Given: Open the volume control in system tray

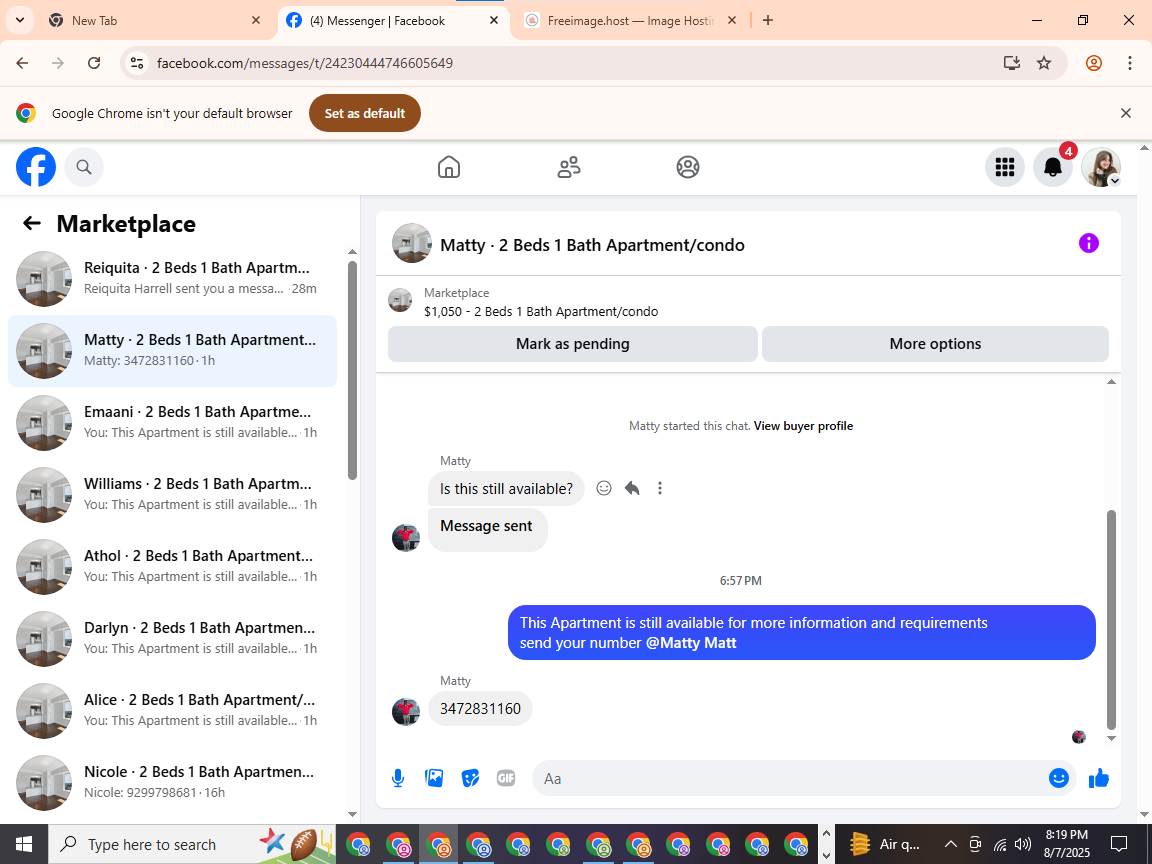Looking at the screenshot, I should (x=1023, y=844).
